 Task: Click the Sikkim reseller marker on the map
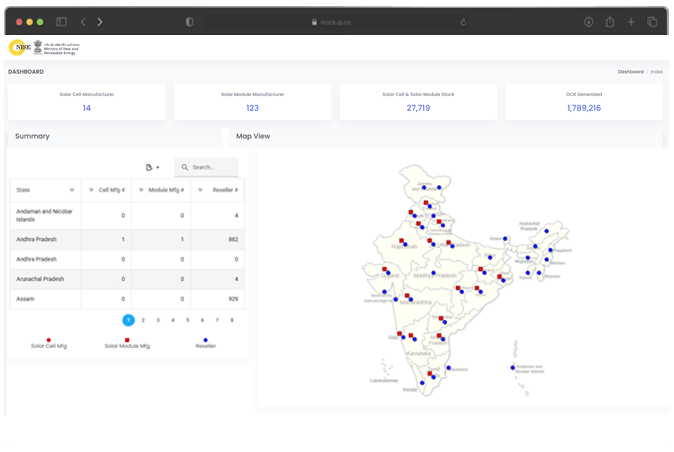tap(505, 238)
